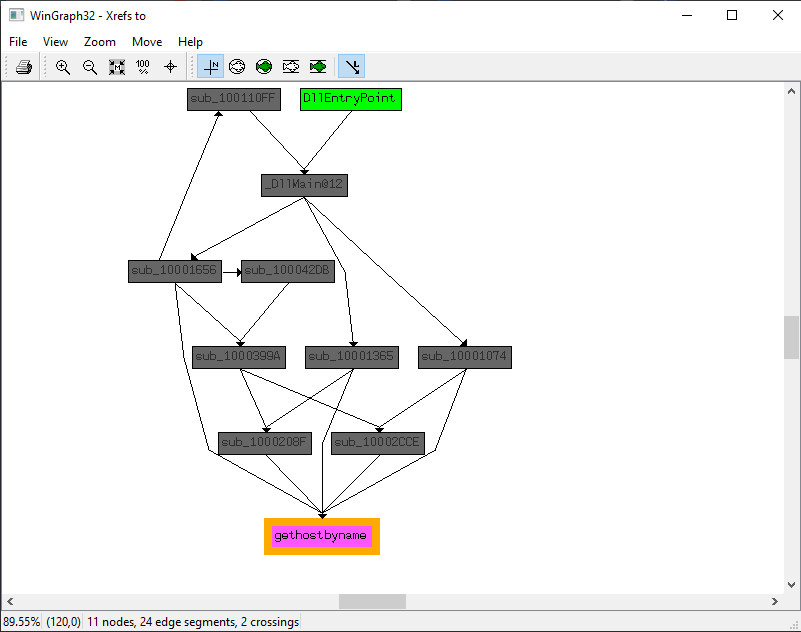Viewport: 801px width, 632px height.
Task: Open the File menu
Action: point(18,42)
